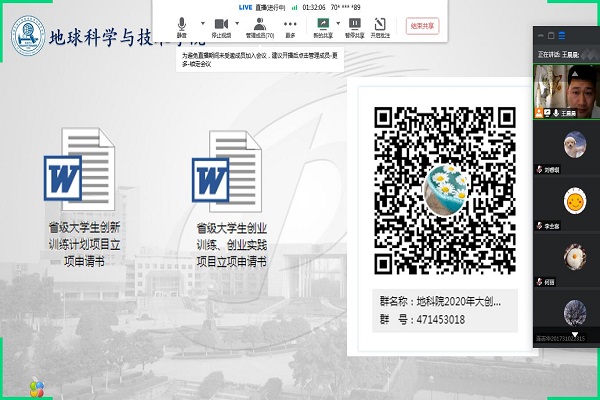Stop video using the camera icon
This screenshot has width=600, height=400.
[x=219, y=25]
